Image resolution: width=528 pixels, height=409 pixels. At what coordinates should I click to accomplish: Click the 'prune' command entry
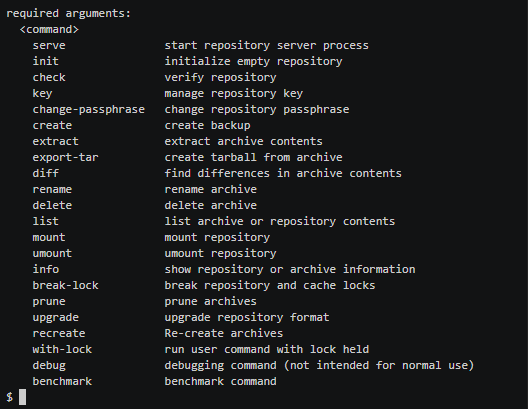pyautogui.click(x=49, y=302)
